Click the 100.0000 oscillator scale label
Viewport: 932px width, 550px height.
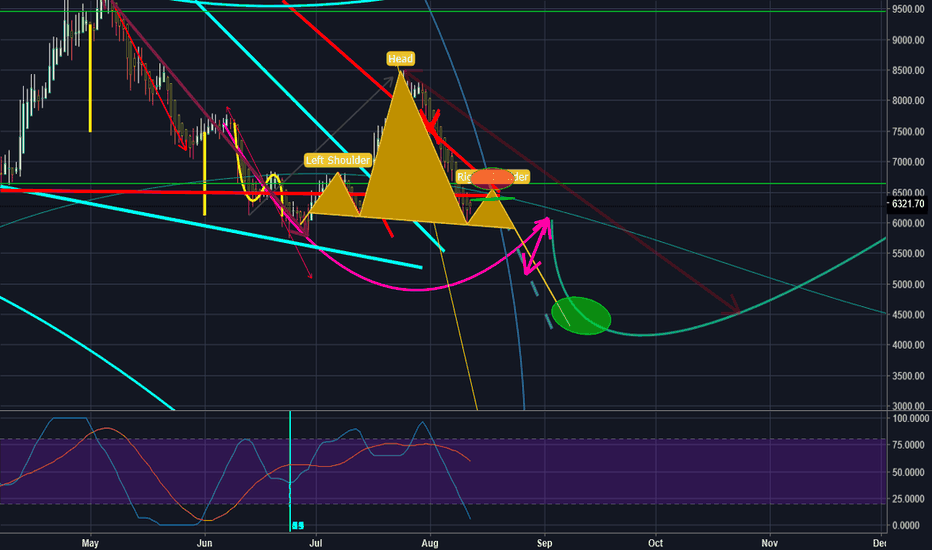(x=911, y=419)
